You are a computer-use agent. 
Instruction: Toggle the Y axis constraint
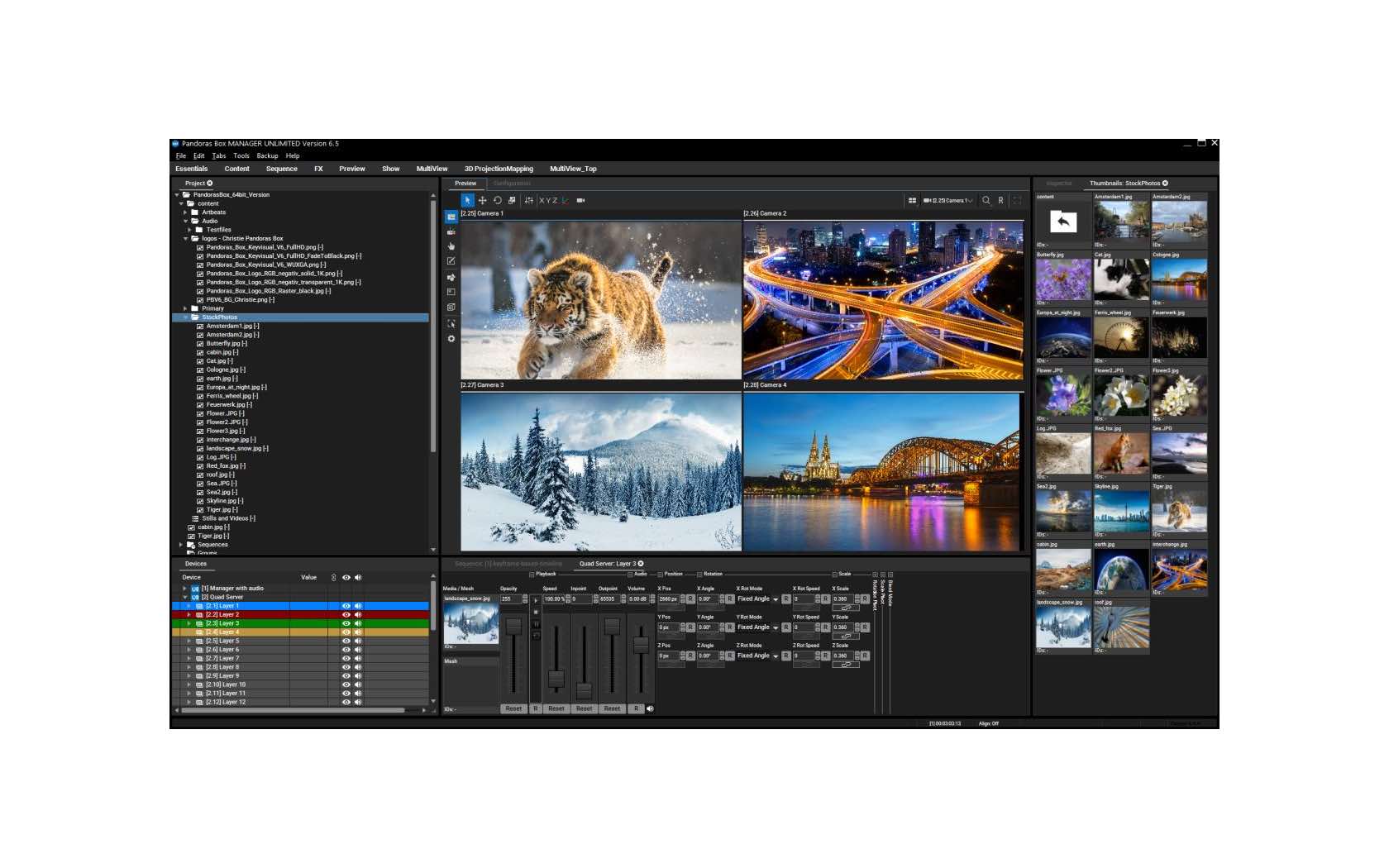[x=548, y=200]
